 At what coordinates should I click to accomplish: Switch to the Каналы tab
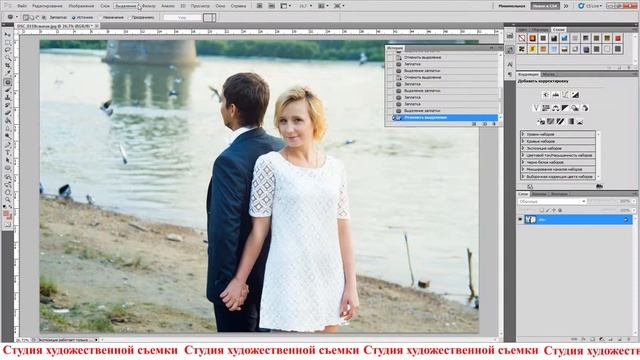pyautogui.click(x=539, y=194)
